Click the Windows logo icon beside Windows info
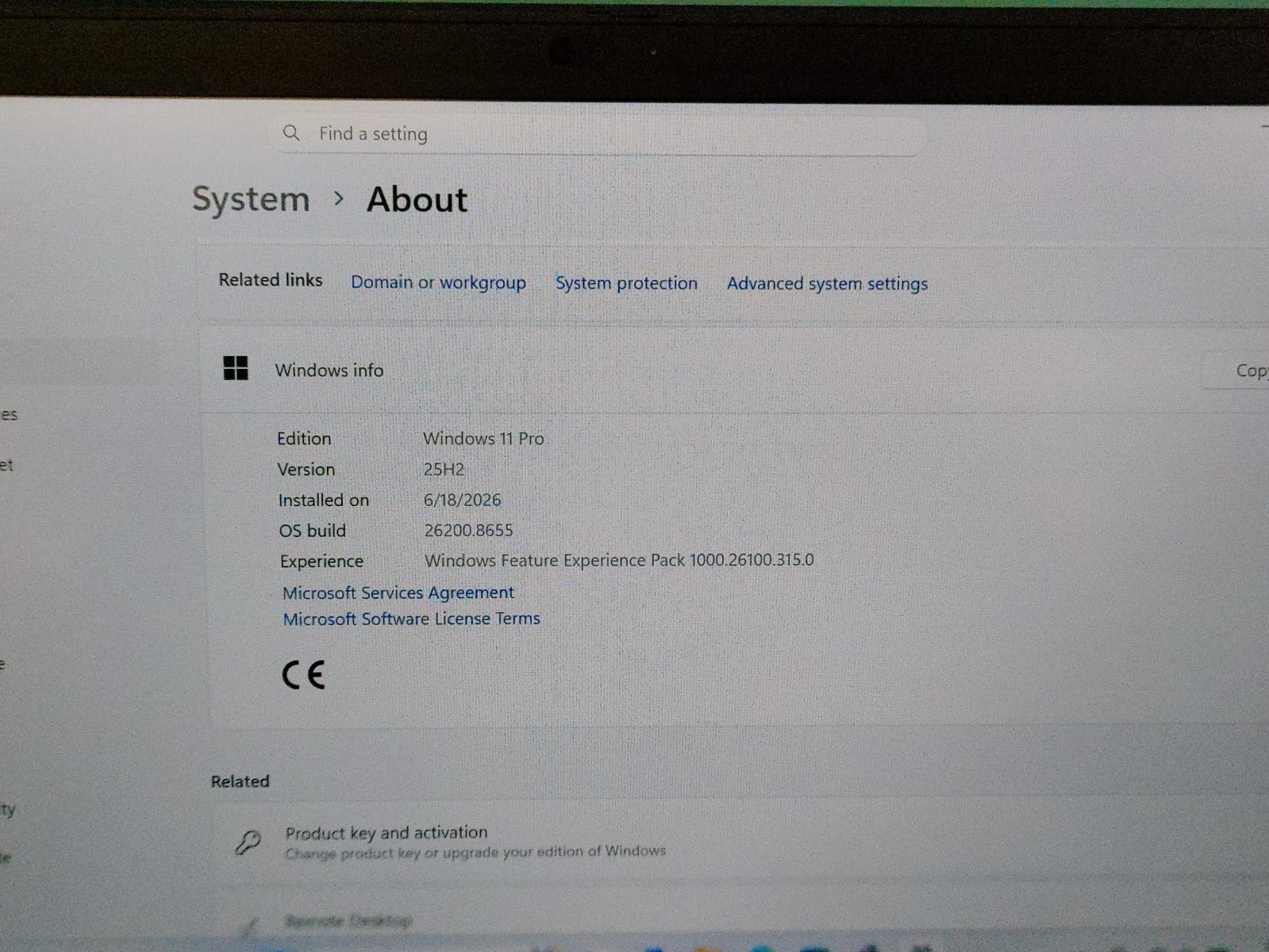 pos(236,368)
